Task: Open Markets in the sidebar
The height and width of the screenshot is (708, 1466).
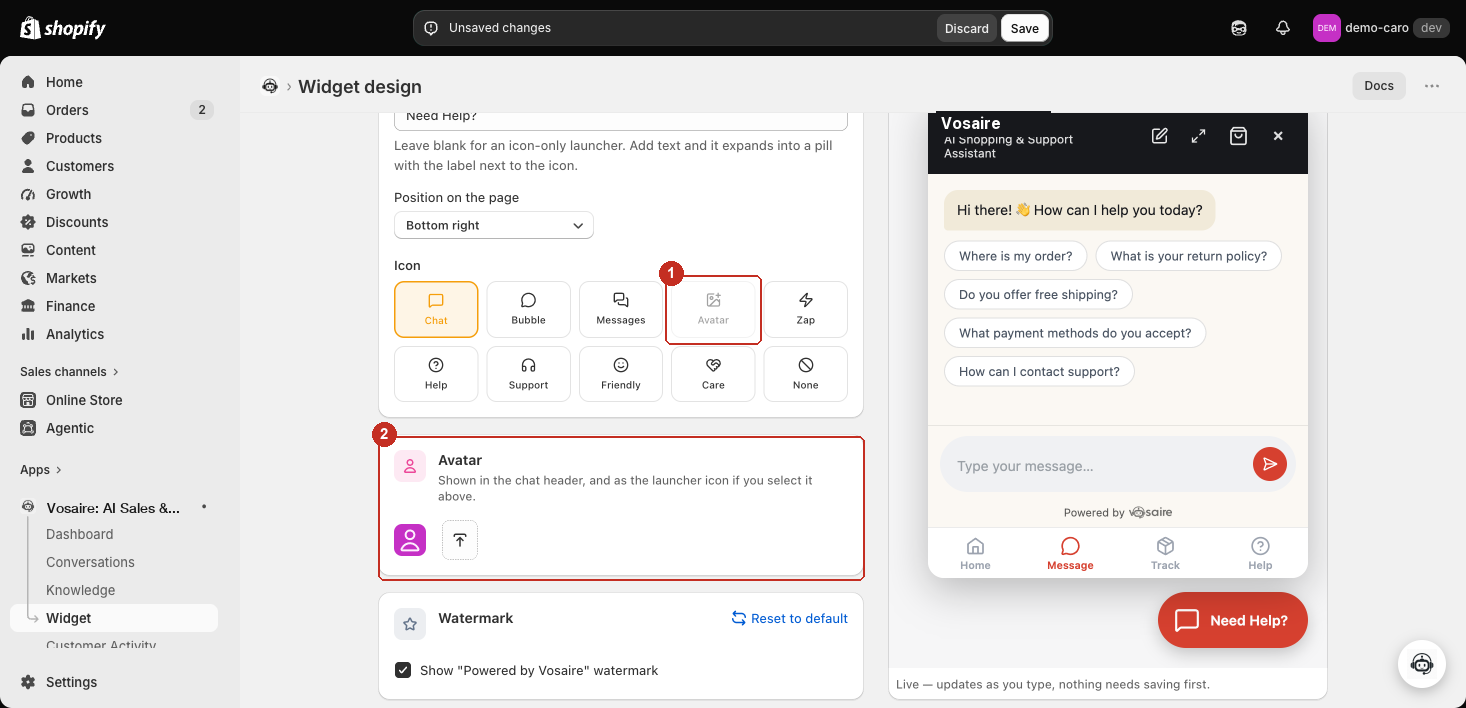Action: click(114, 278)
